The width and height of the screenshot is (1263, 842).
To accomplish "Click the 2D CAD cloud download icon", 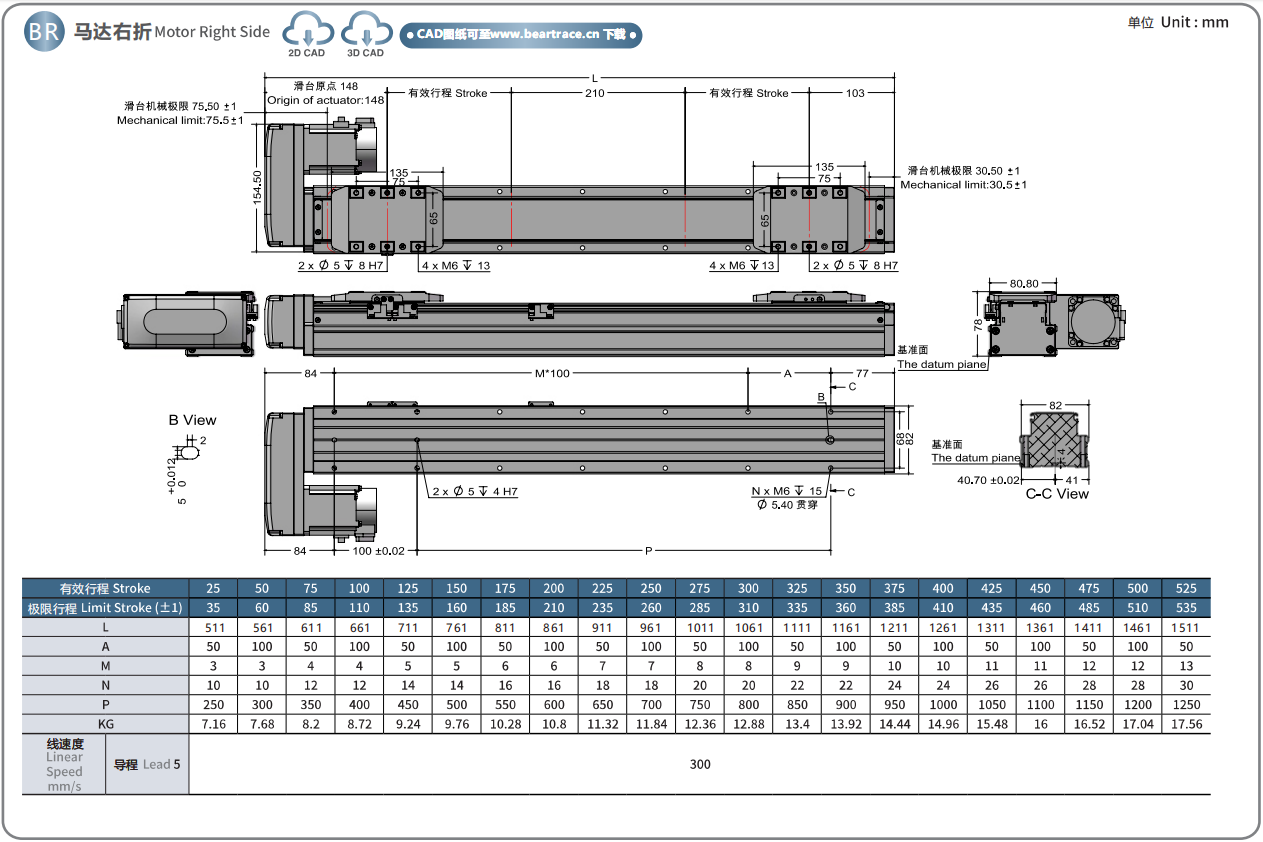I will click(x=307, y=33).
